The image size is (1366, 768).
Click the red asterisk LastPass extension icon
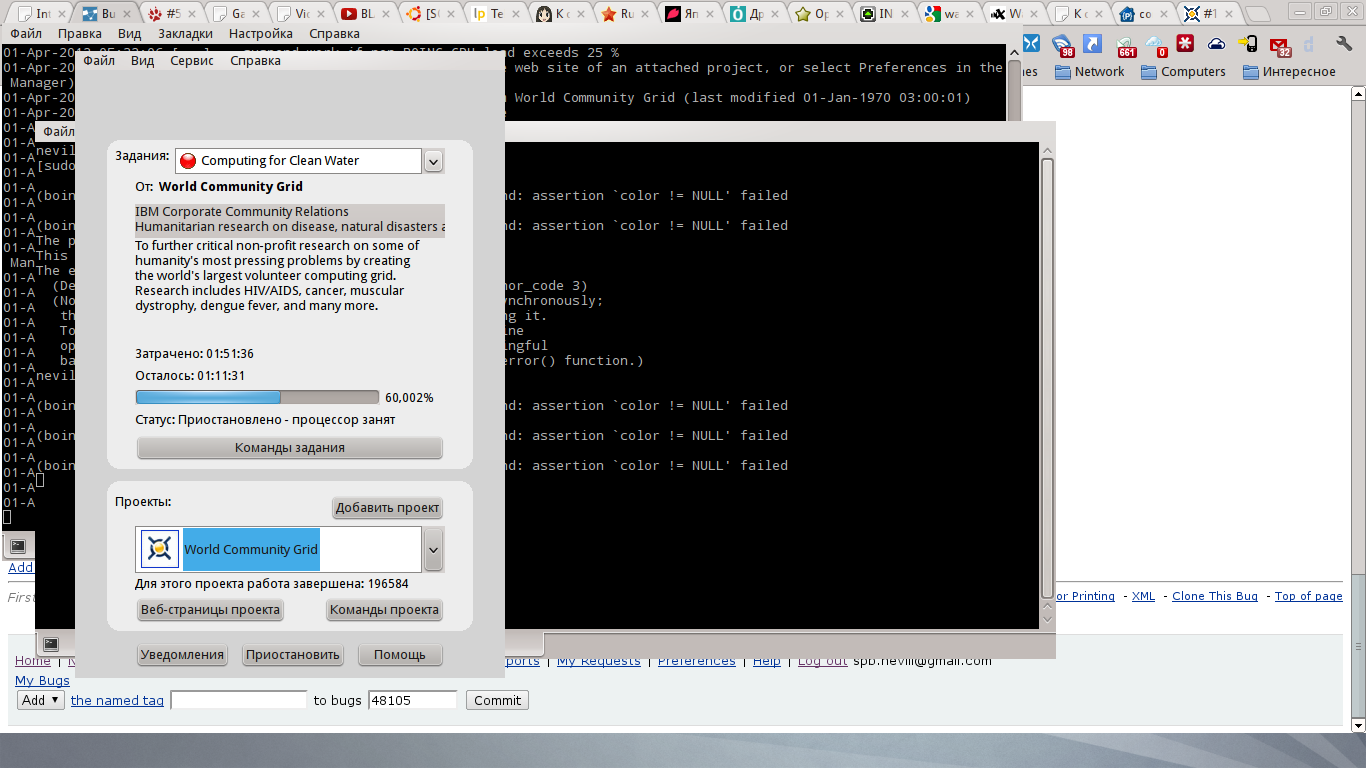point(1186,44)
